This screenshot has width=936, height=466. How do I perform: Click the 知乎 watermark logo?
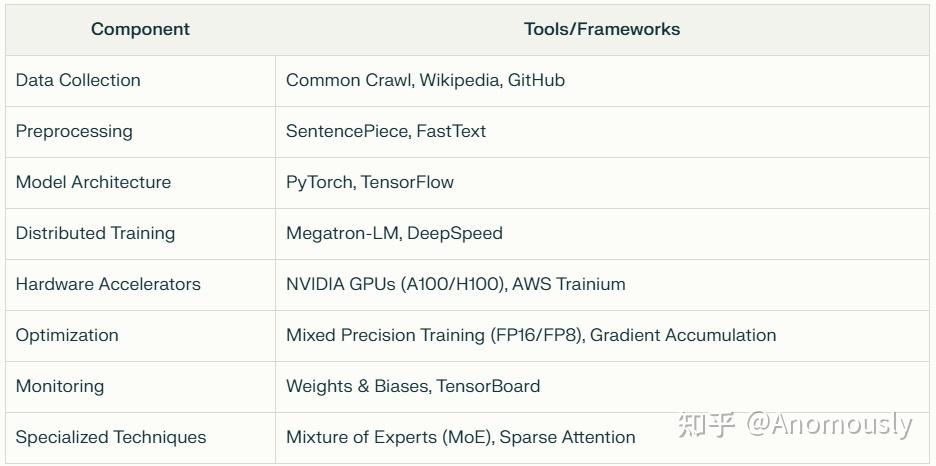tap(706, 424)
